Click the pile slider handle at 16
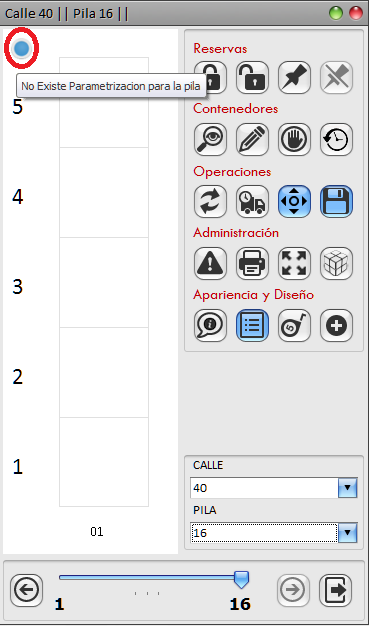 [241, 580]
